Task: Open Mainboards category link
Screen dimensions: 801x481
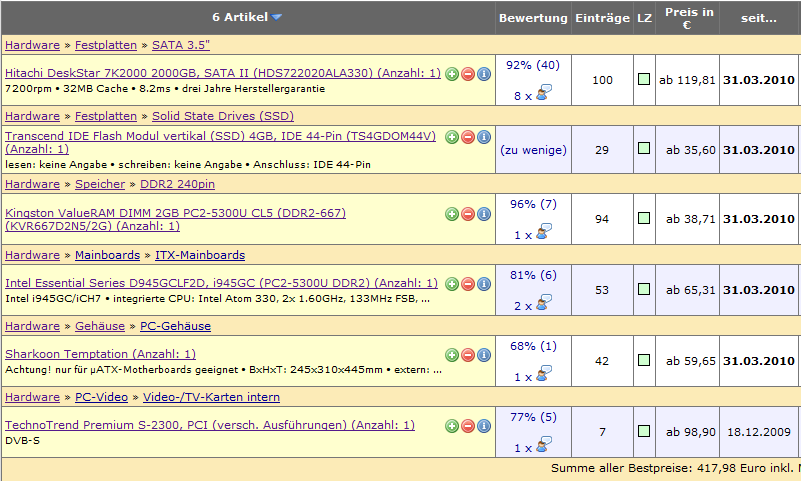Action: pyautogui.click(x=107, y=255)
